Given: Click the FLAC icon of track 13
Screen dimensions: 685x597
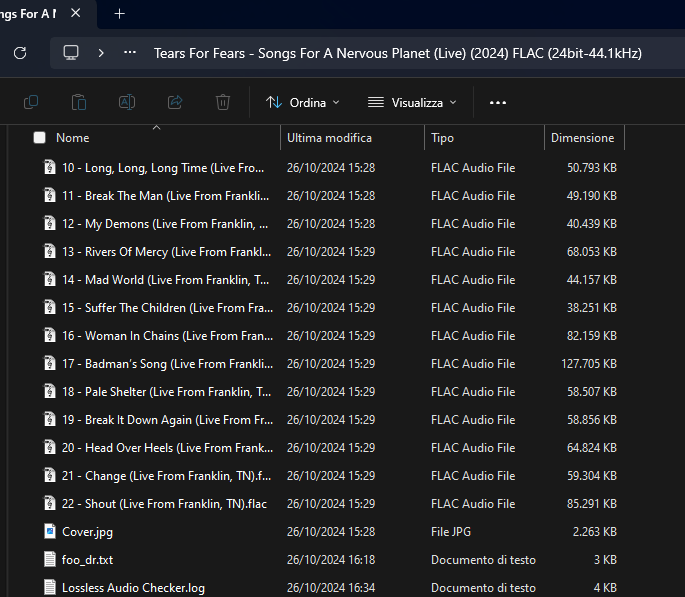Looking at the screenshot, I should coord(50,251).
